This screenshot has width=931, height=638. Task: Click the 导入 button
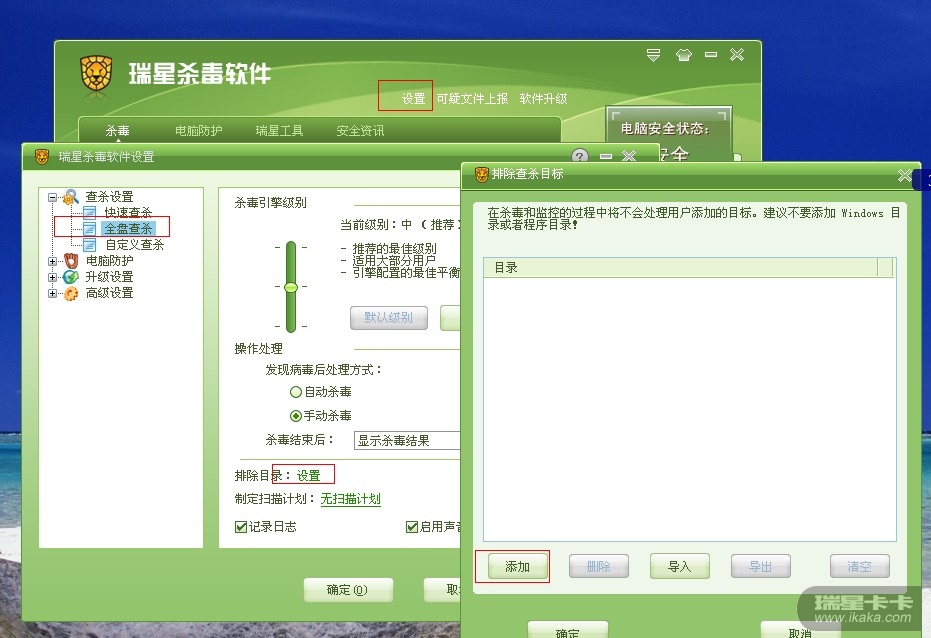click(x=679, y=567)
